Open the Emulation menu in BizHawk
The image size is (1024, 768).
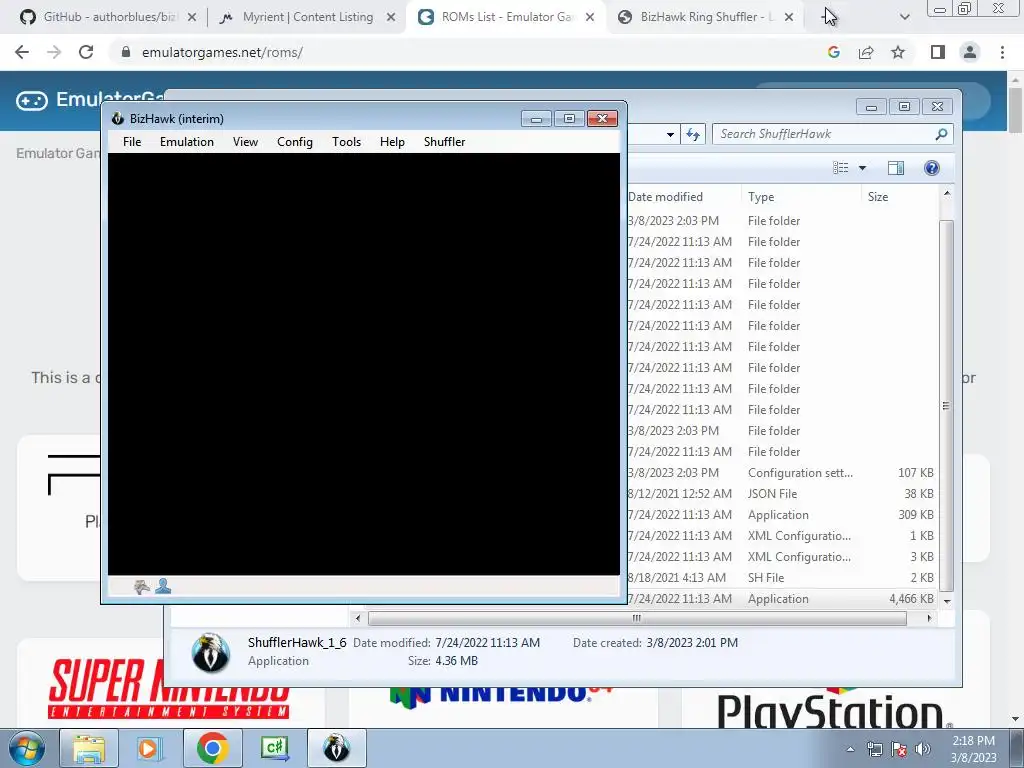[187, 142]
